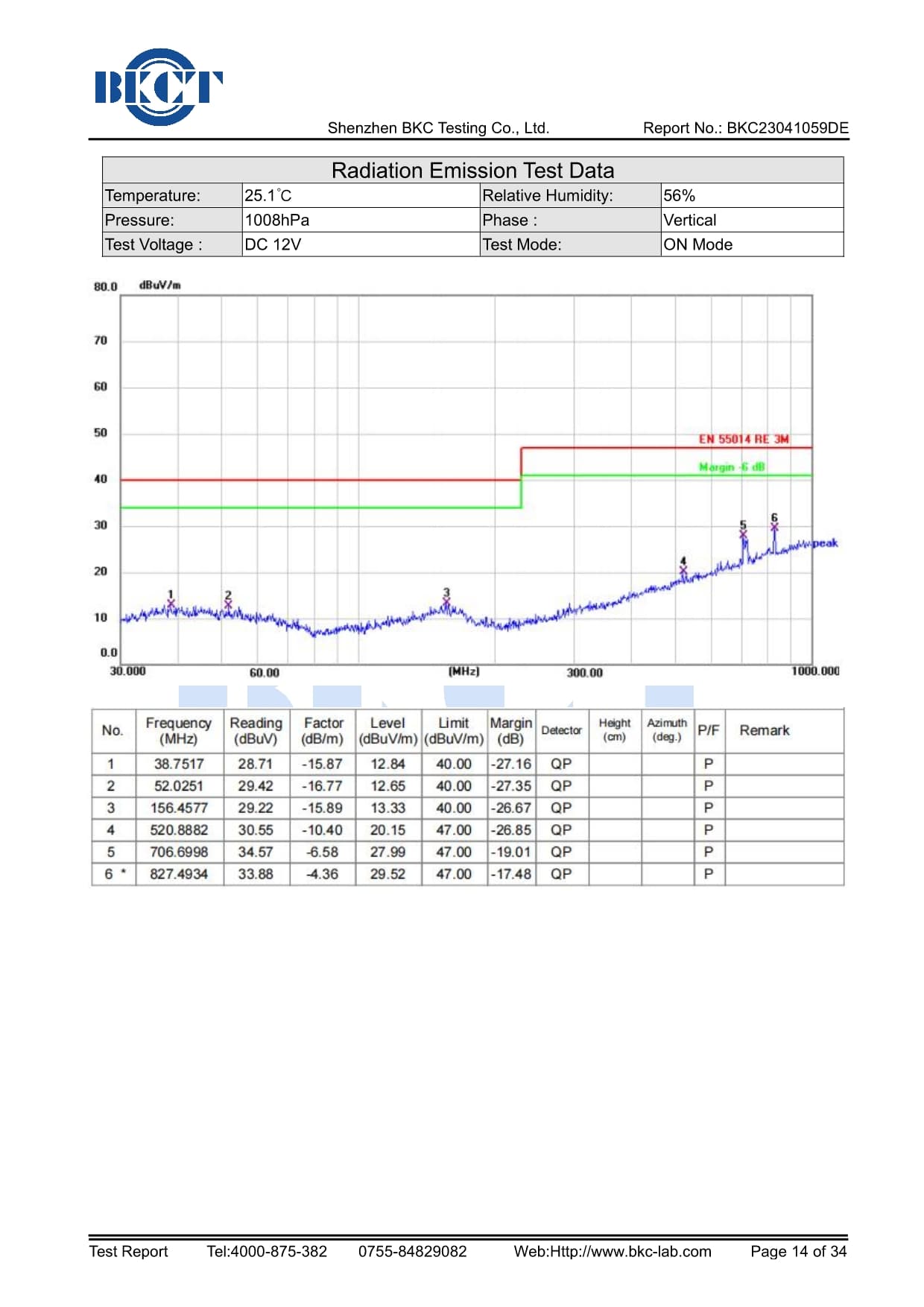Click the Tel:4000-875-382 phone number
Screen dimensions: 924x1307
click(267, 1251)
